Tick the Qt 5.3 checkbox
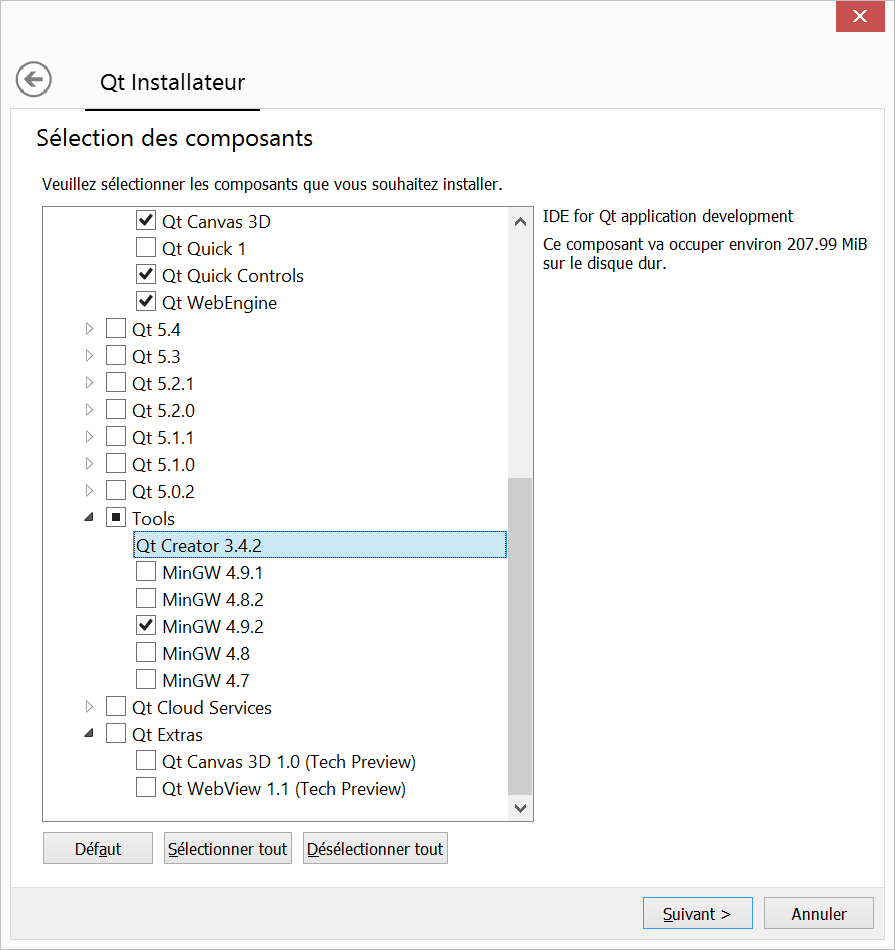Screen dimensions: 895x950 coord(116,355)
